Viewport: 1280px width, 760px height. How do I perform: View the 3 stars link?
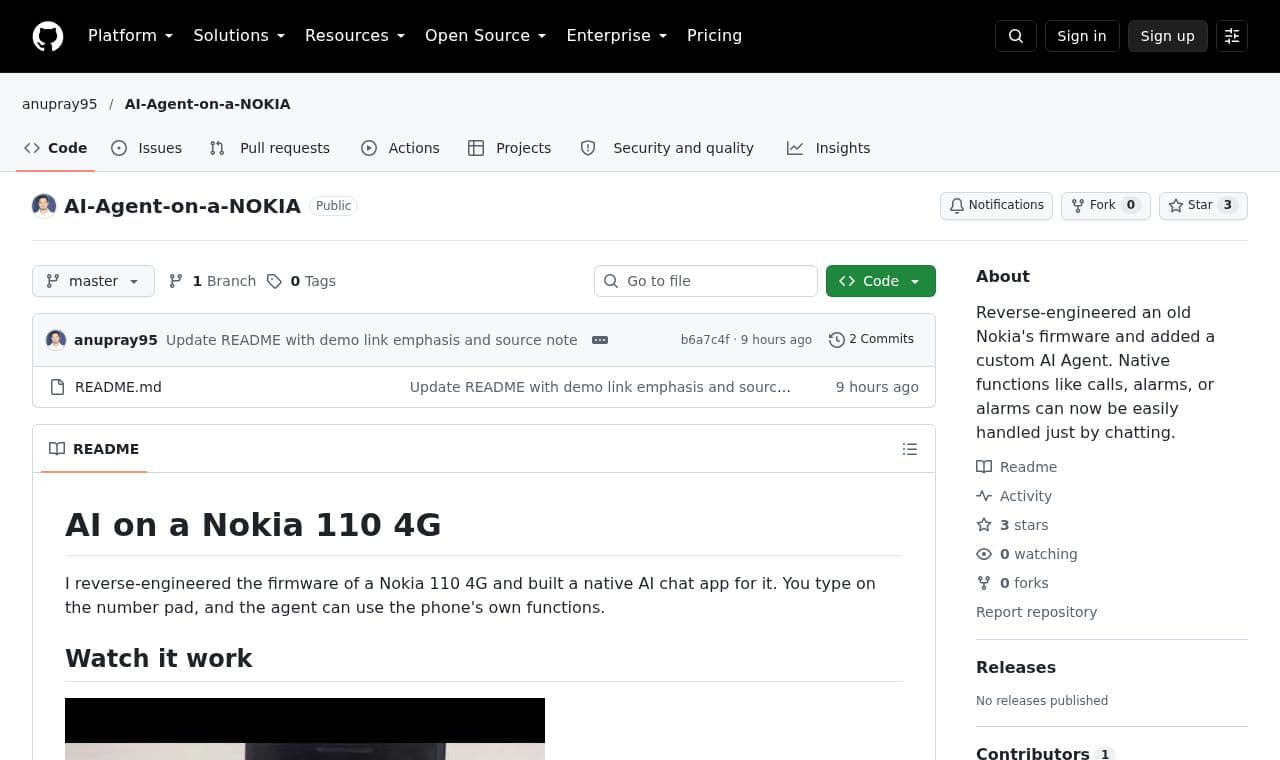(x=1012, y=525)
